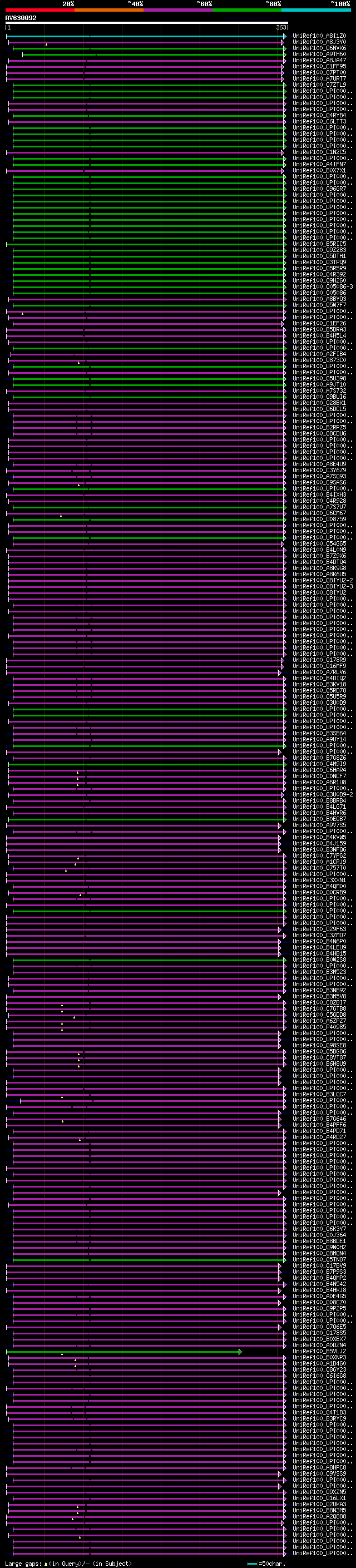Select the UniRef100_Q96GR7 entry
356x1568 pixels.
pos(319,189)
